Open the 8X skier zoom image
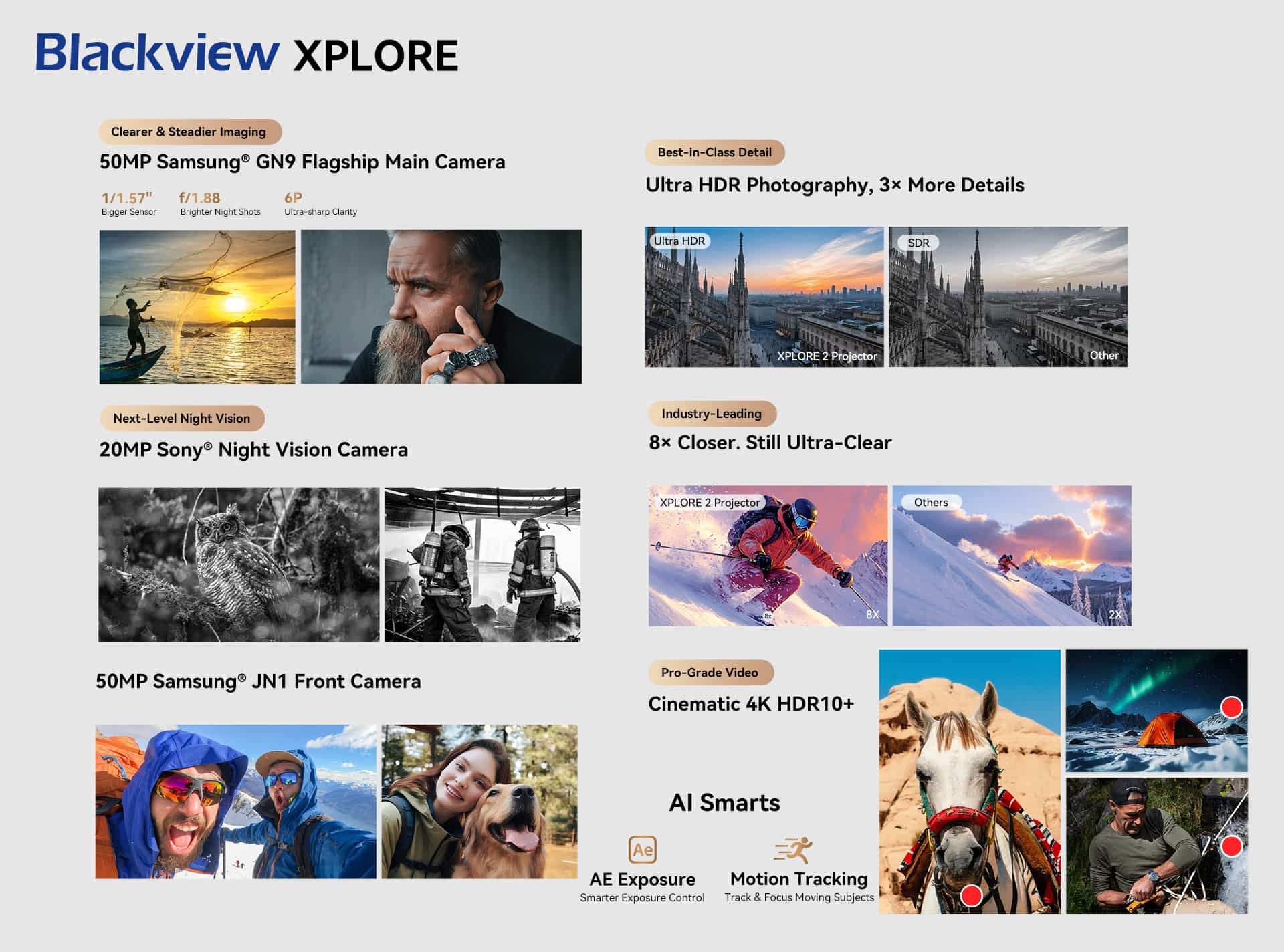Screen dimensions: 1284x952 [768, 556]
